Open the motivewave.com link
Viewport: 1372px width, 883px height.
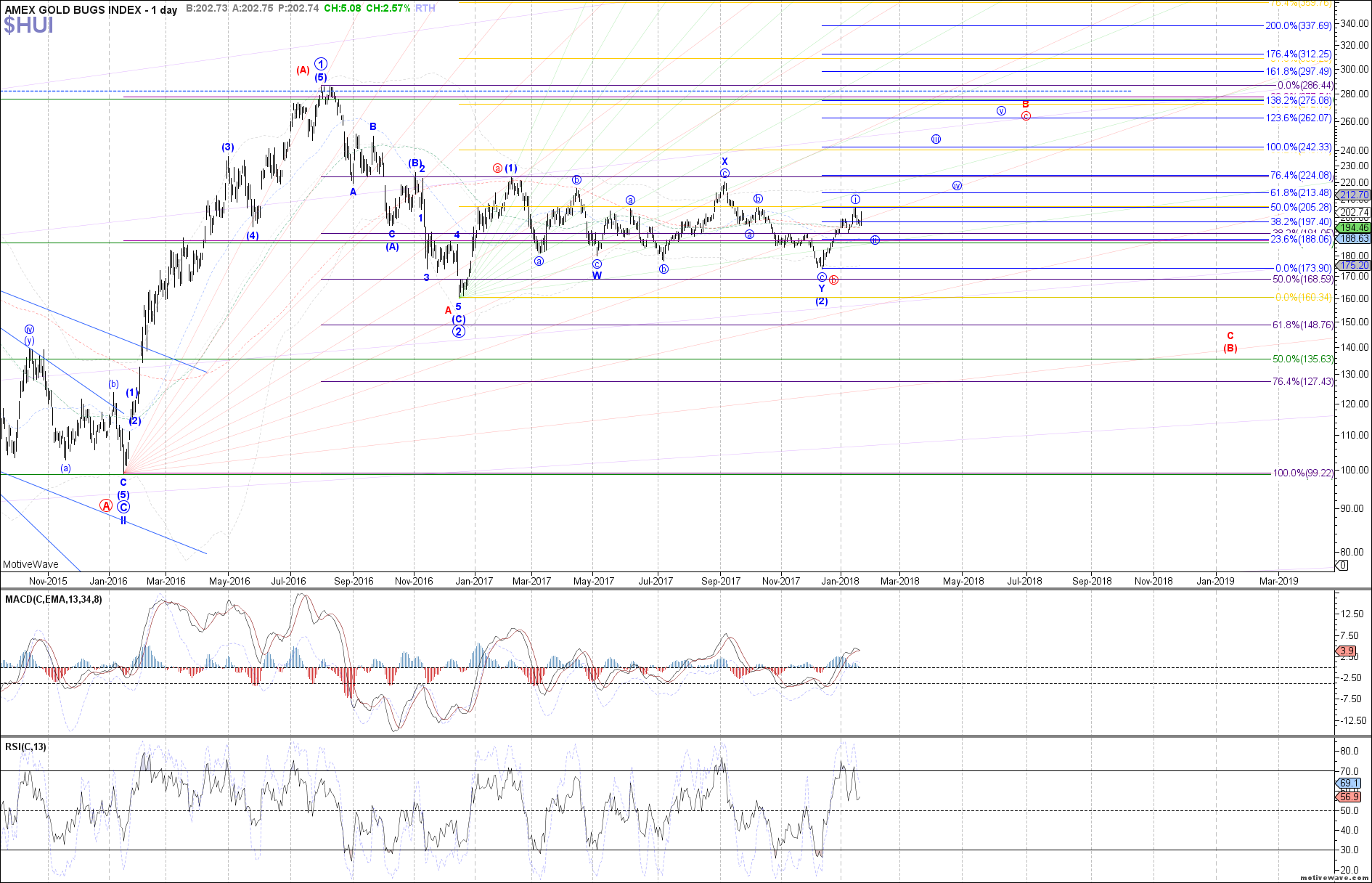1334,878
